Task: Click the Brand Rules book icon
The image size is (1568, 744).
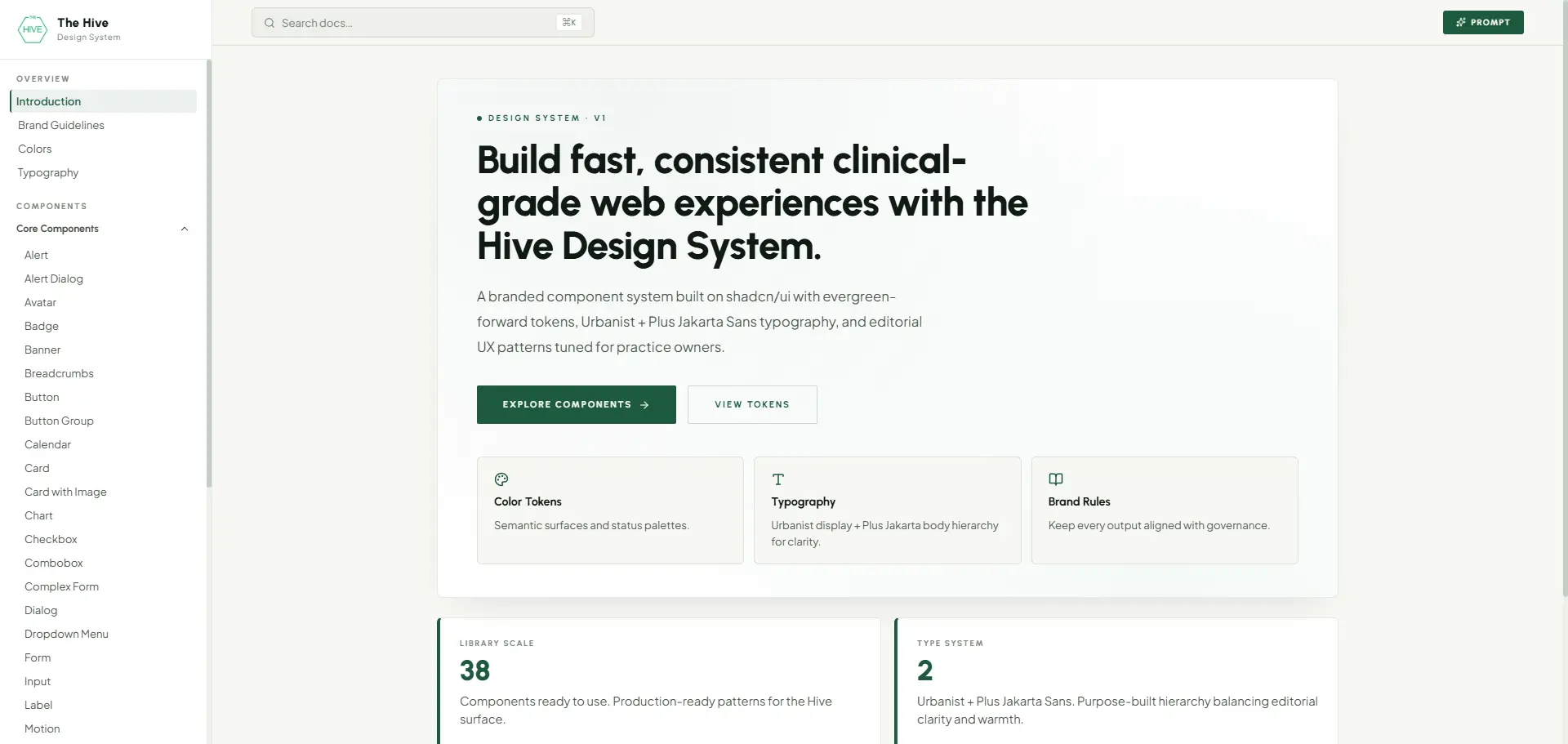Action: coord(1056,479)
